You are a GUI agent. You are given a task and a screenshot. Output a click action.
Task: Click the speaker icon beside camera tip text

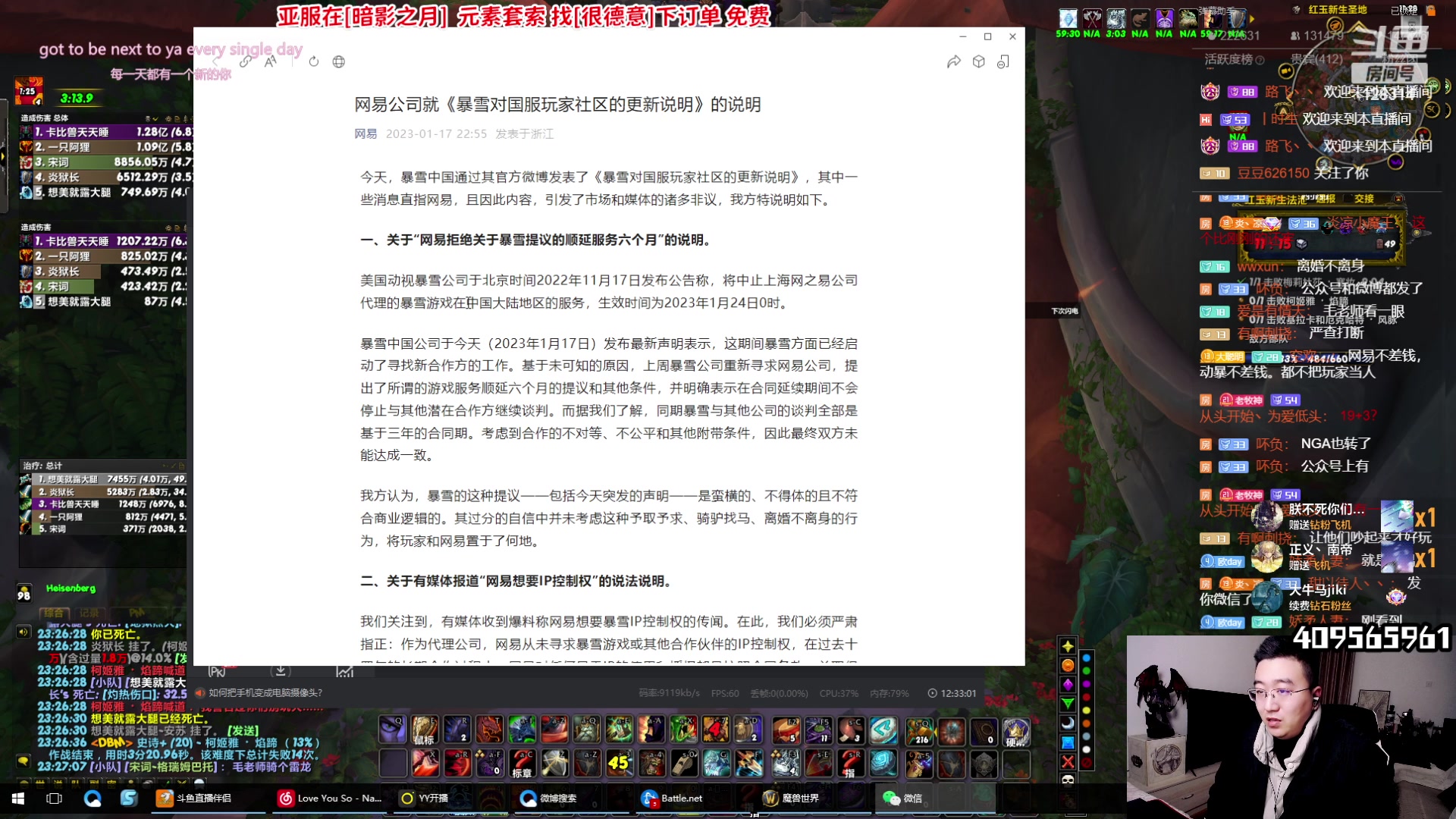[x=200, y=692]
